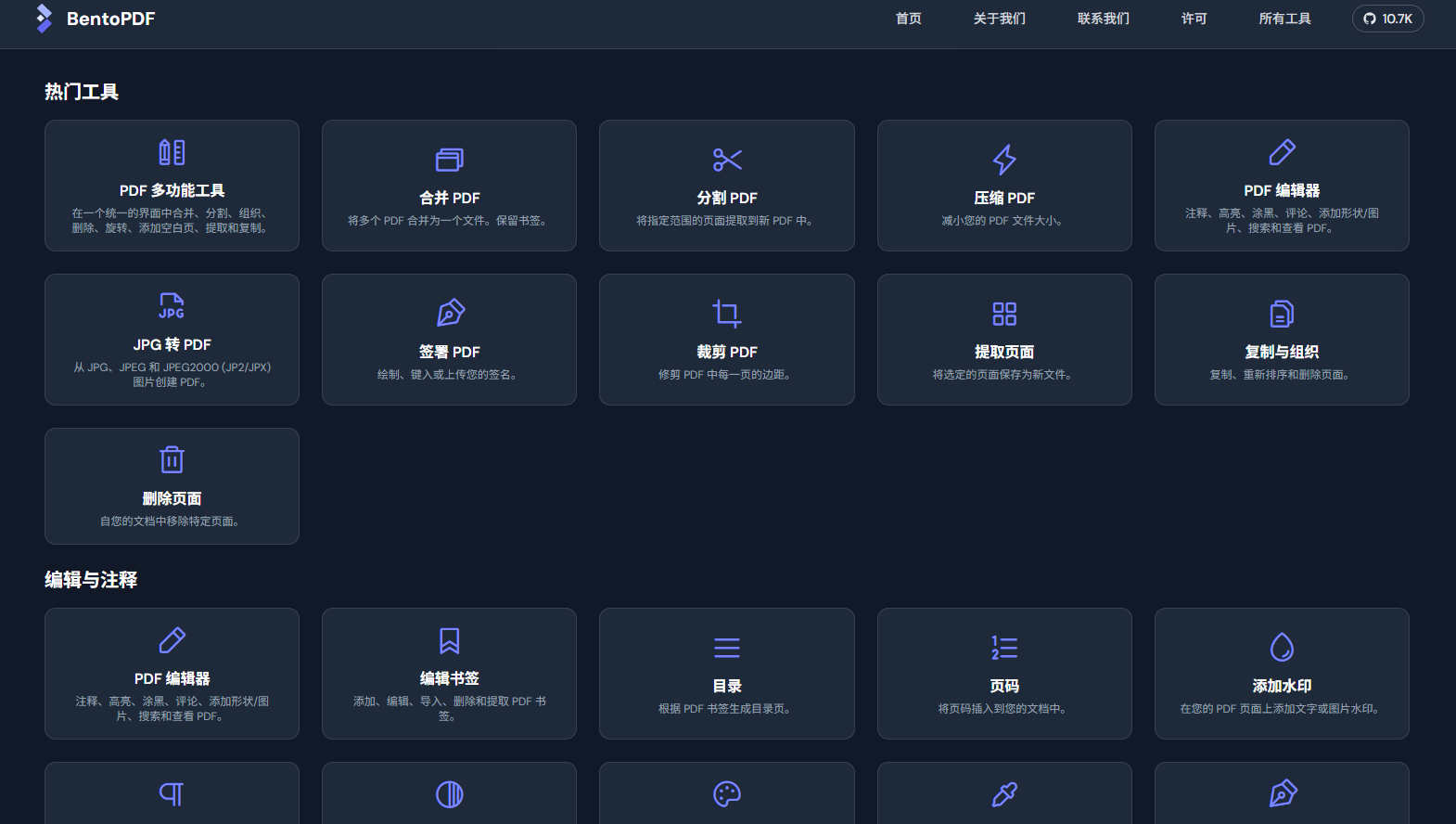This screenshot has height=824, width=1456.
Task: Open 所有工具 in the navigation bar
Action: pos(1284,19)
